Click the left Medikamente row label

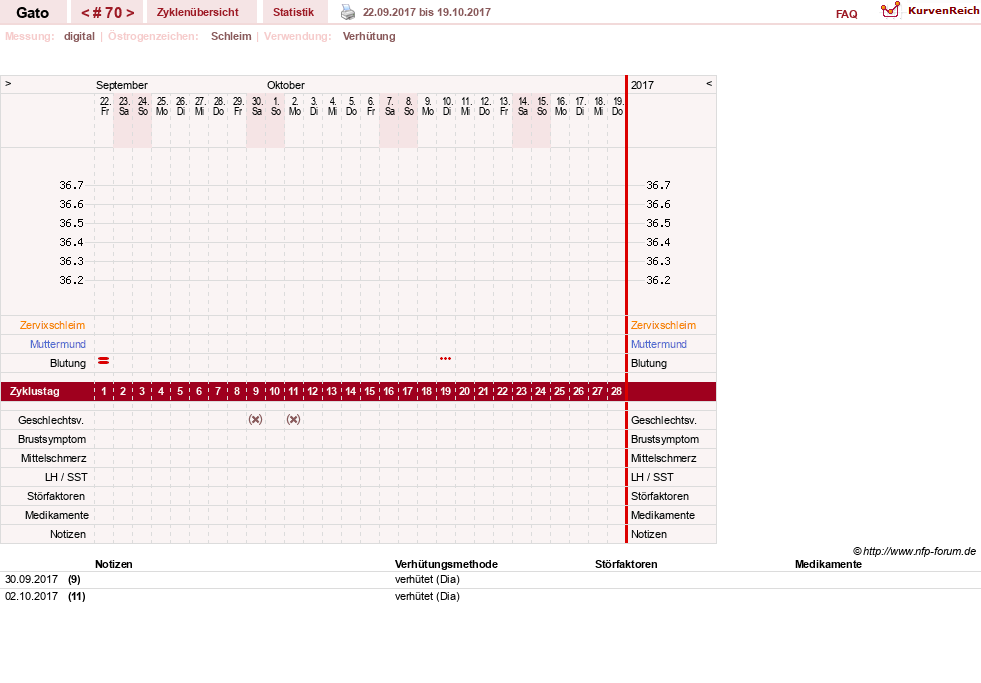(57, 515)
